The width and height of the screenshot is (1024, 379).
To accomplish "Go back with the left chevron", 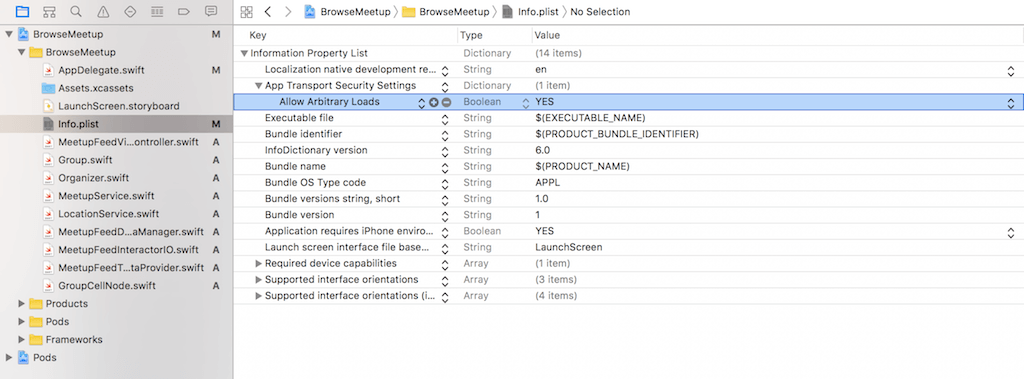I will (268, 11).
